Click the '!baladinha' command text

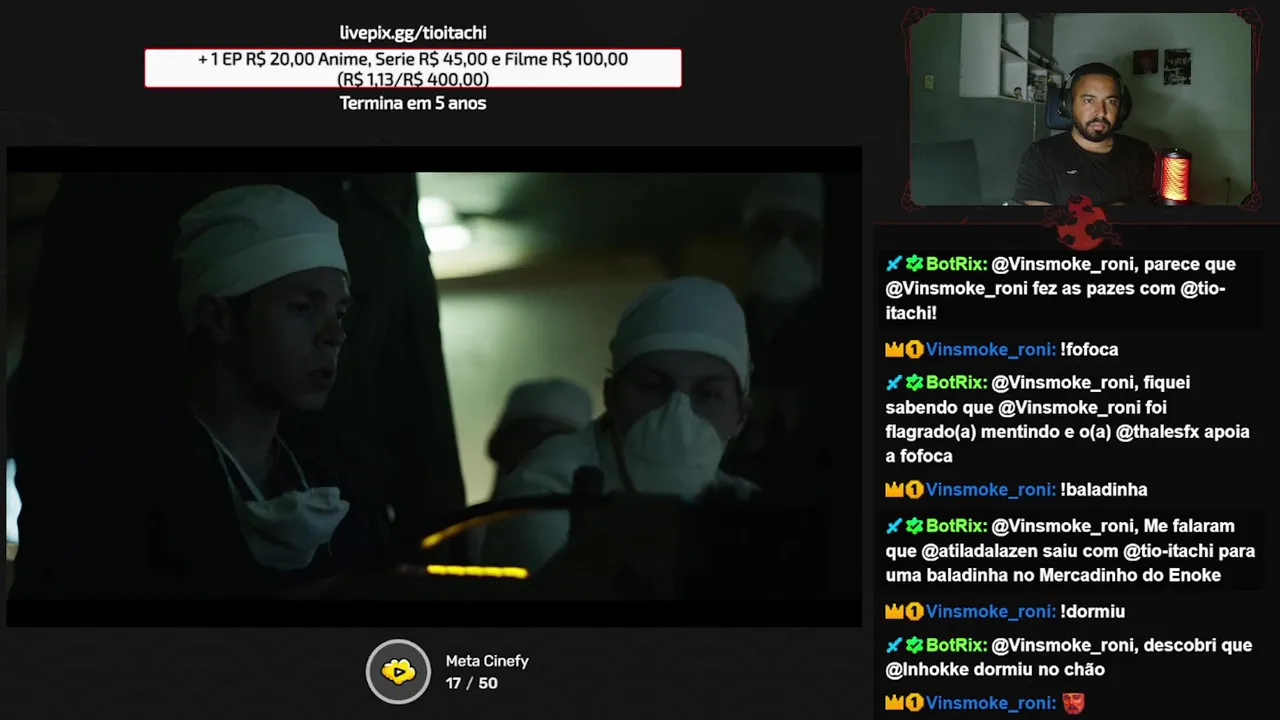1104,490
